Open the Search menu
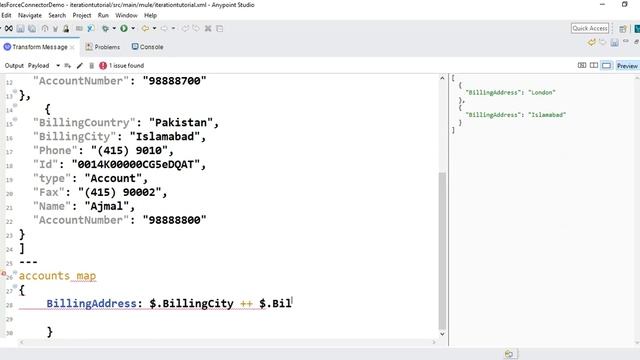Image resolution: width=640 pixels, height=360 pixels. (x=57, y=15)
